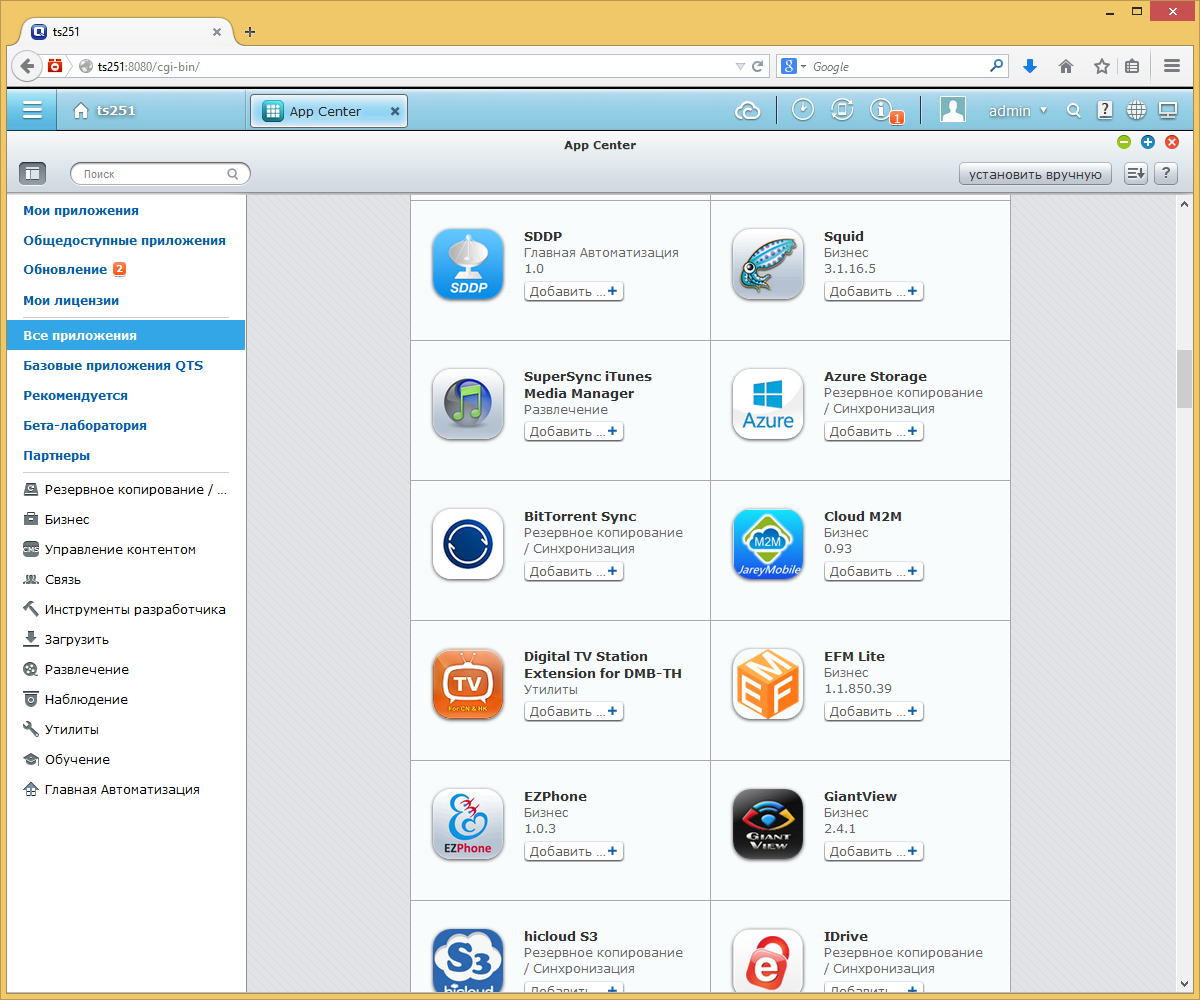The height and width of the screenshot is (1000, 1200).
Task: Go to Firefox home page icon
Action: [1066, 66]
